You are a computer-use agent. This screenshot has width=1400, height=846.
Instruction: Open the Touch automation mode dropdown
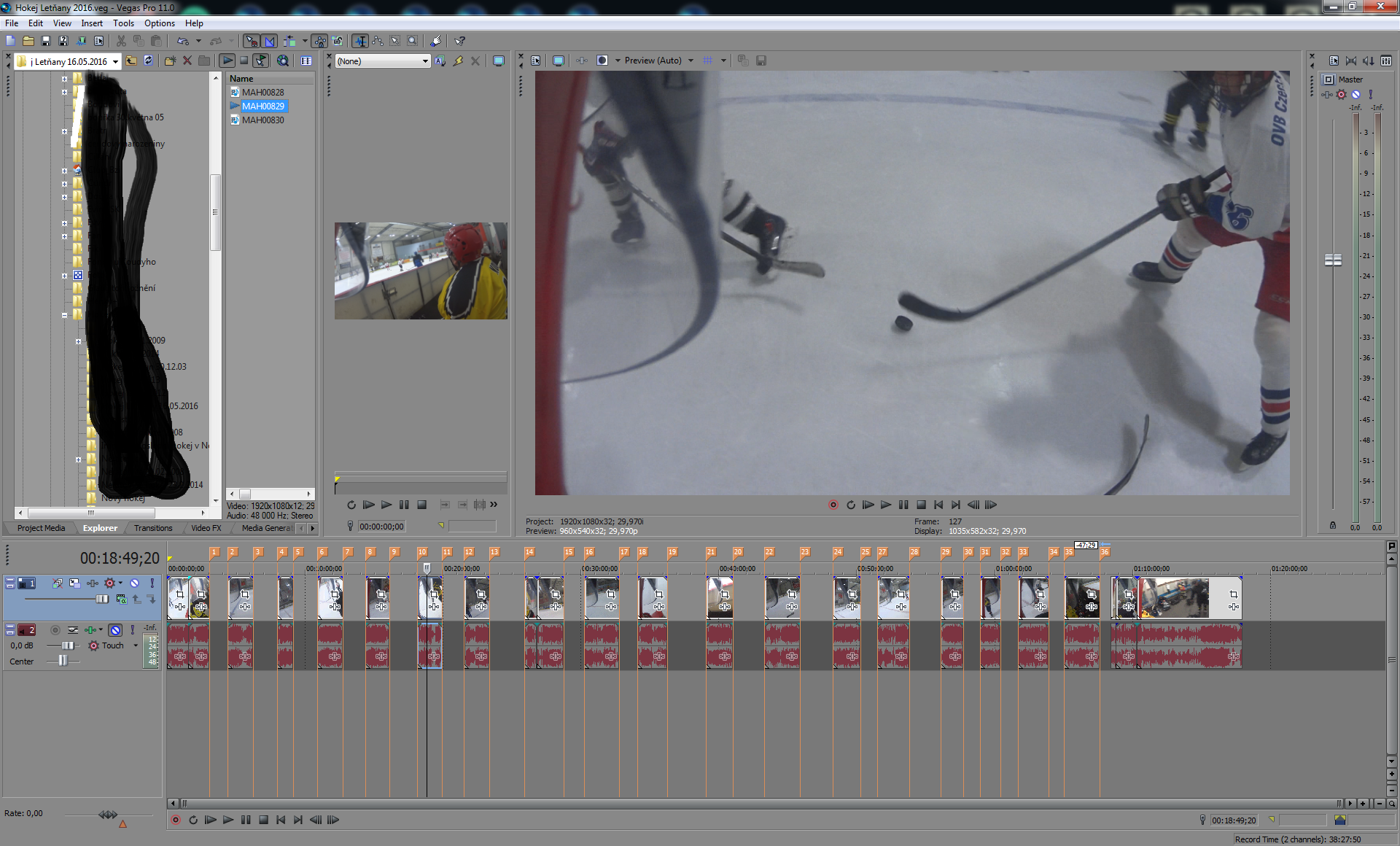pyautogui.click(x=136, y=645)
